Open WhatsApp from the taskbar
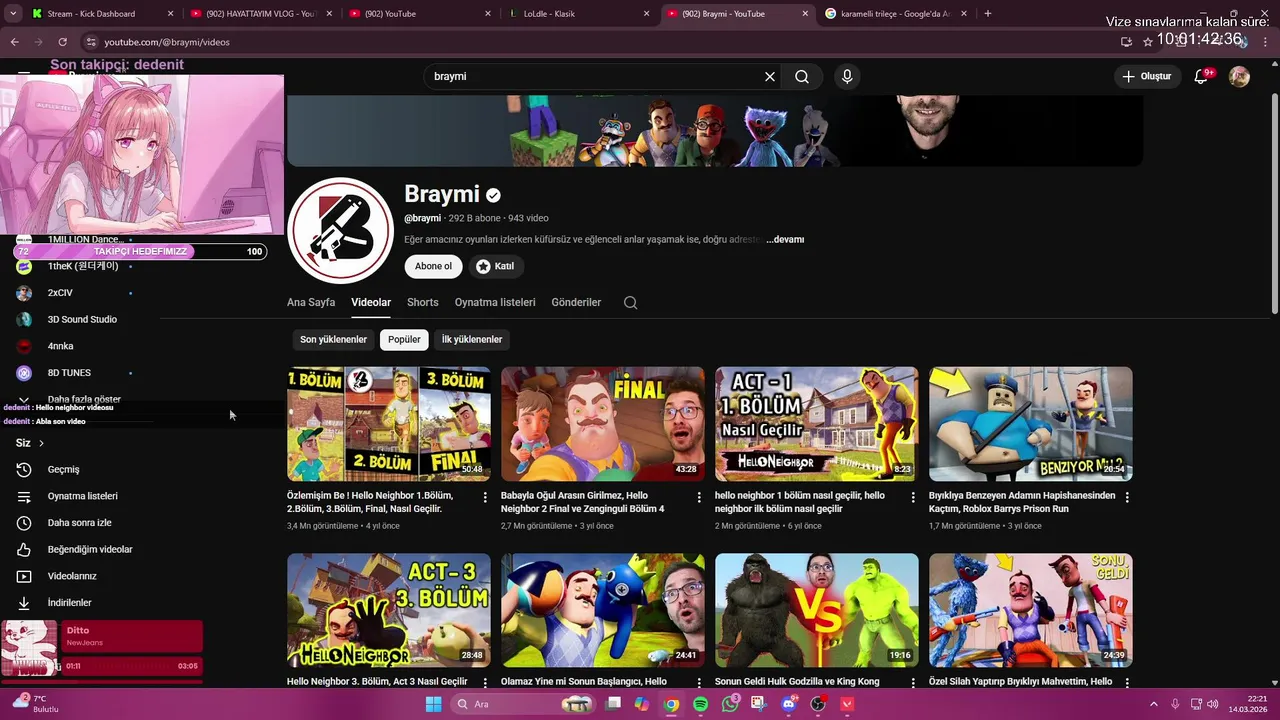This screenshot has height=720, width=1280. point(730,704)
